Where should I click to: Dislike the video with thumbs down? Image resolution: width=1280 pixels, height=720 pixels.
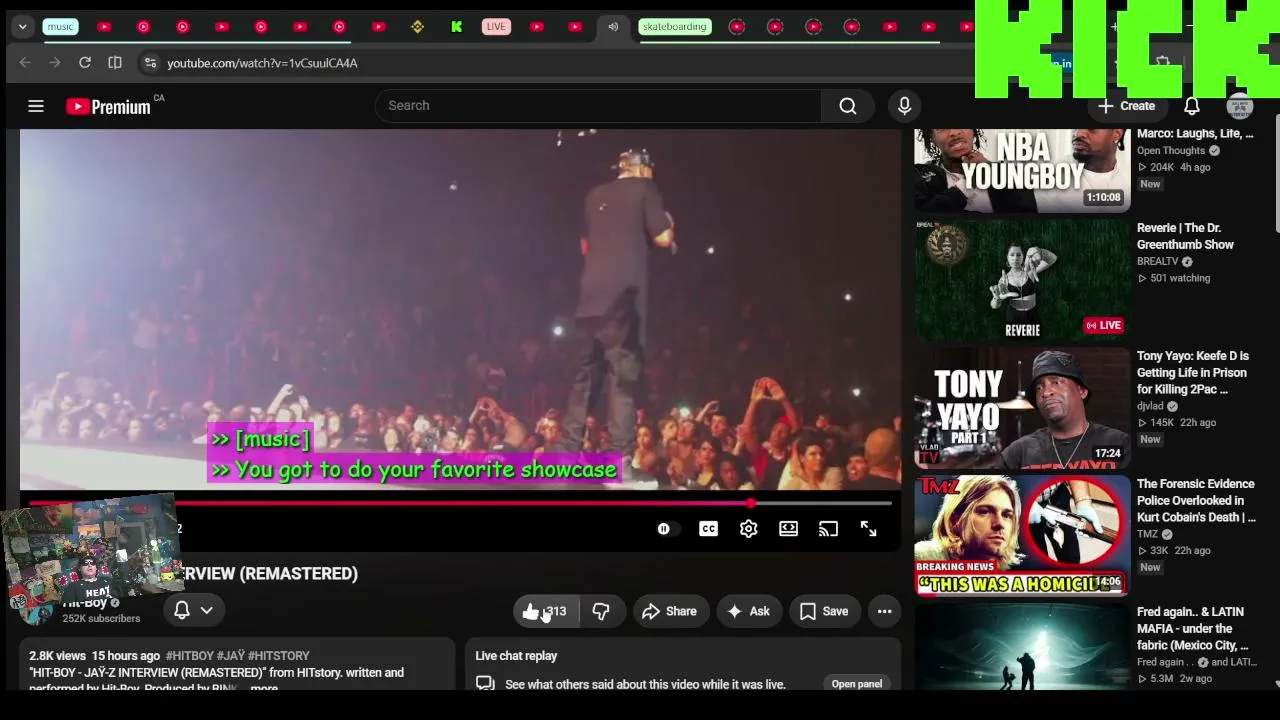(601, 611)
